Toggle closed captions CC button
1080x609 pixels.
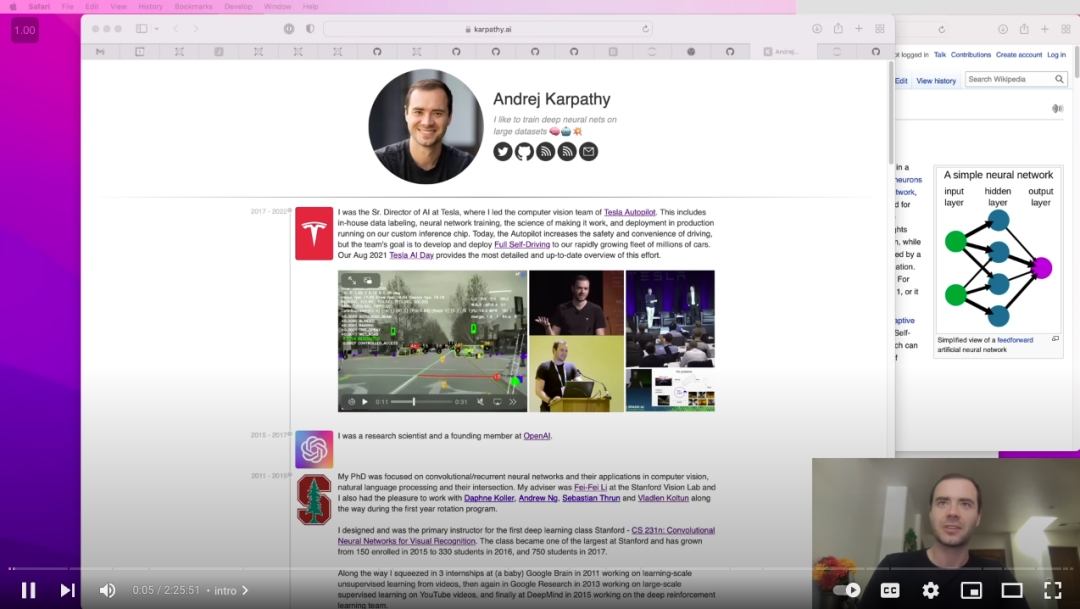click(x=890, y=590)
